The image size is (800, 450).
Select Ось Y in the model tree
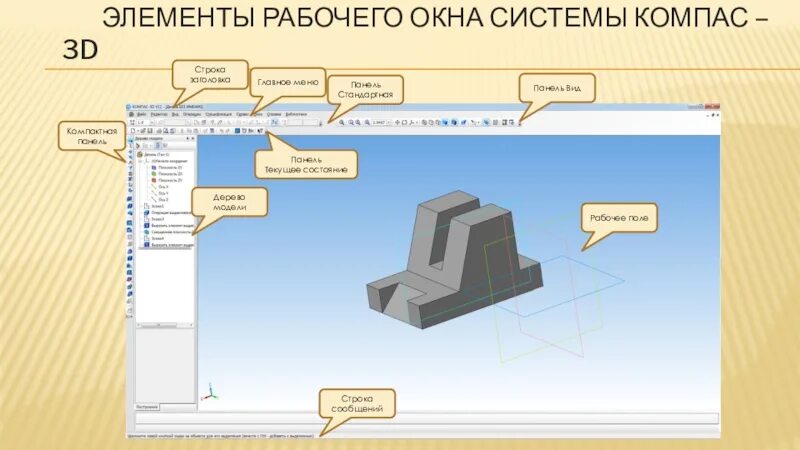coord(160,193)
